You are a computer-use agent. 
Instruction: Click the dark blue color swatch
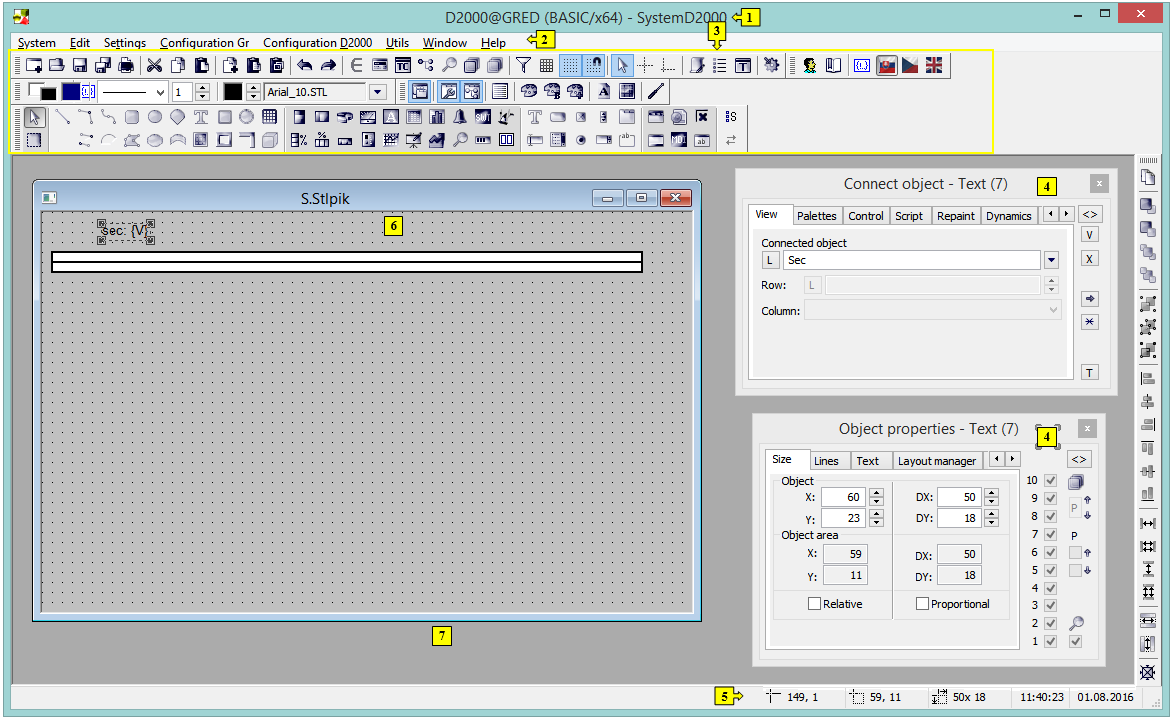[70, 92]
